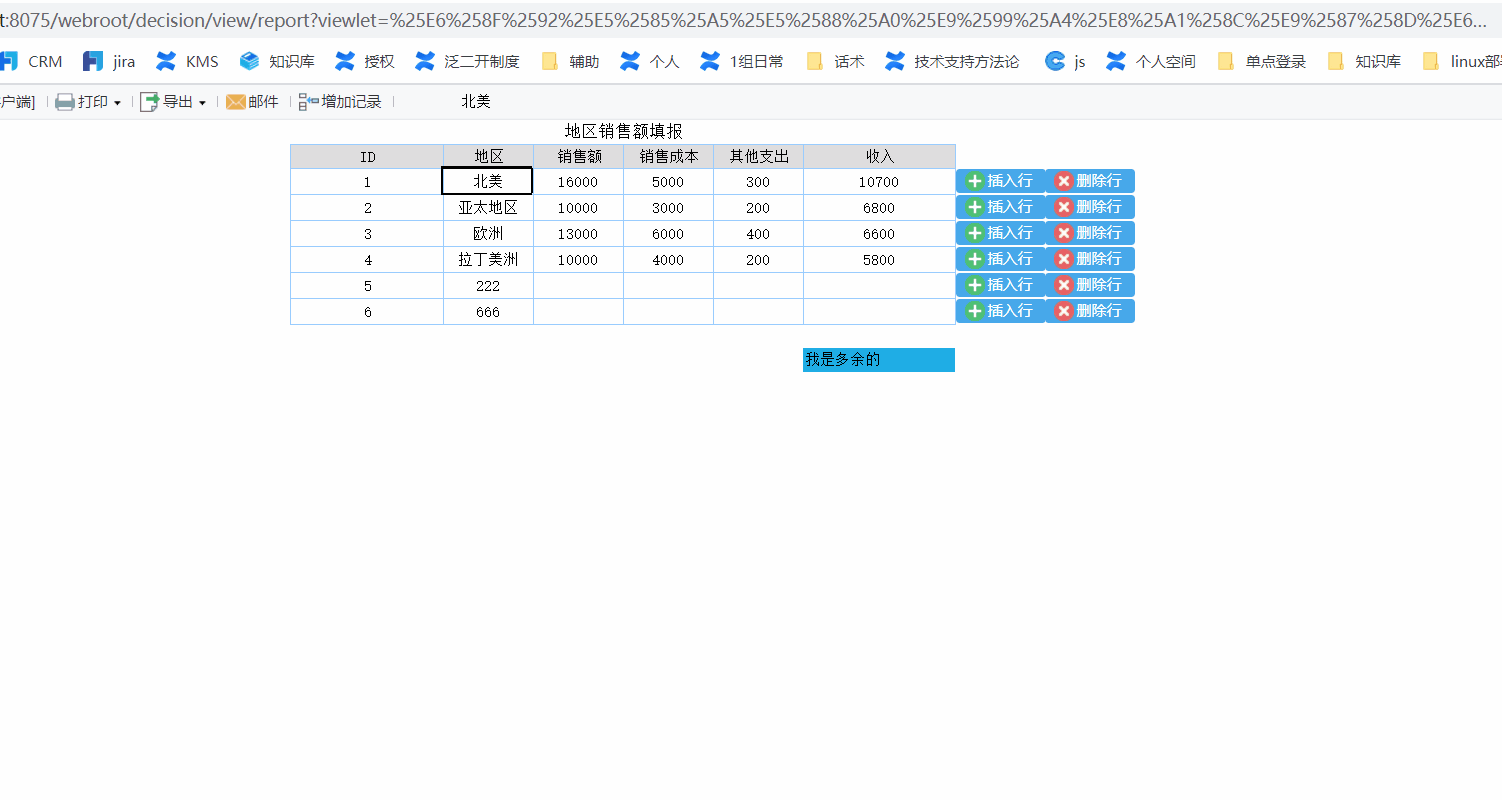1502x800 pixels.
Task: Open the 1组日常 bookmark
Action: pos(742,61)
